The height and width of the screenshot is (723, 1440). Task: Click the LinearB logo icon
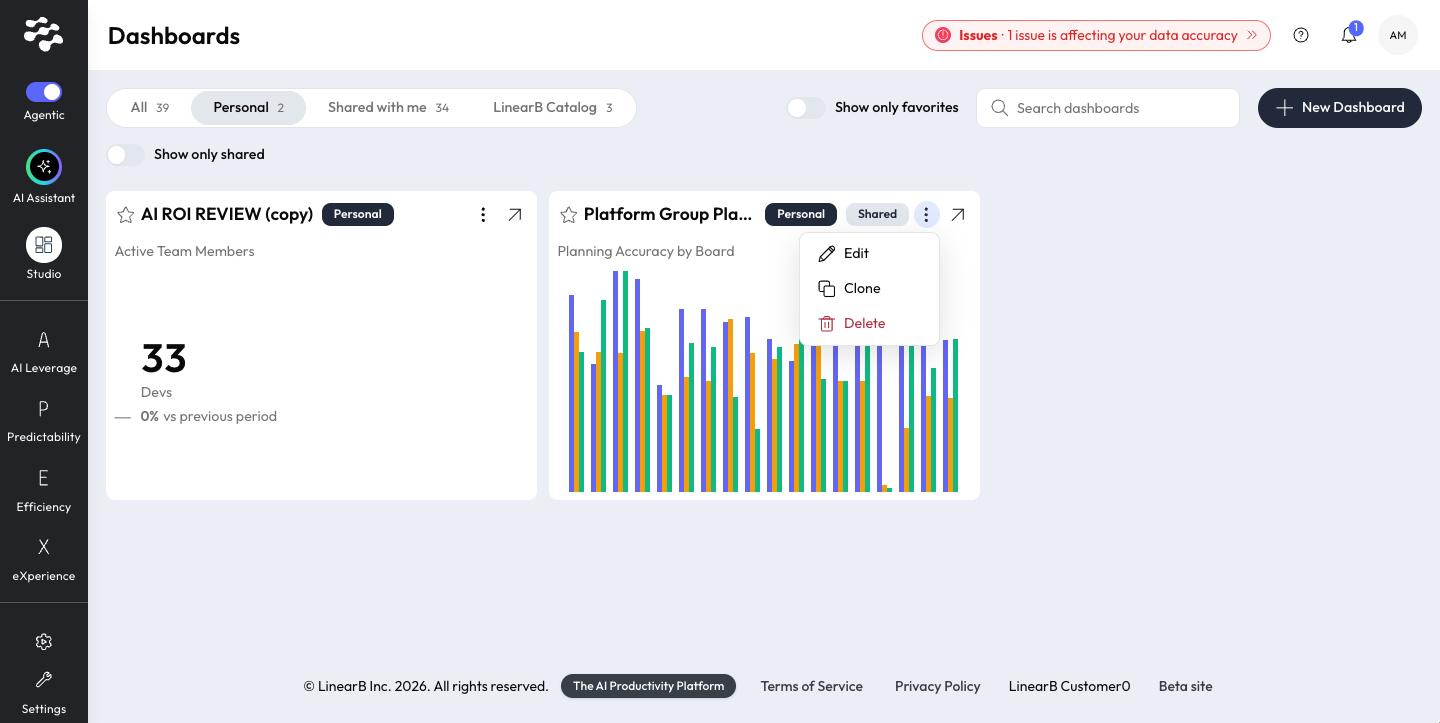[x=44, y=34]
